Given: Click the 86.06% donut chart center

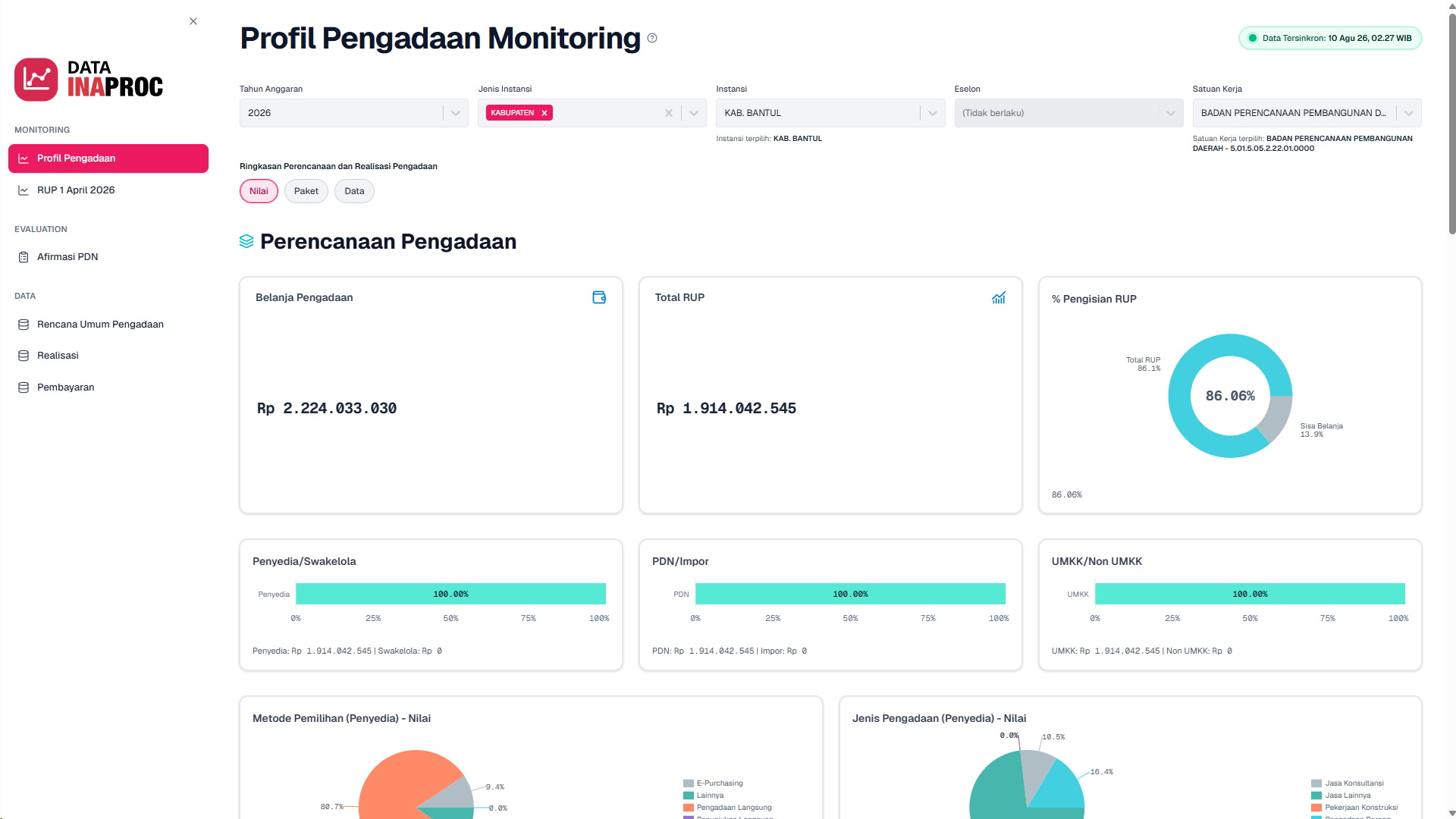Looking at the screenshot, I should [x=1230, y=396].
